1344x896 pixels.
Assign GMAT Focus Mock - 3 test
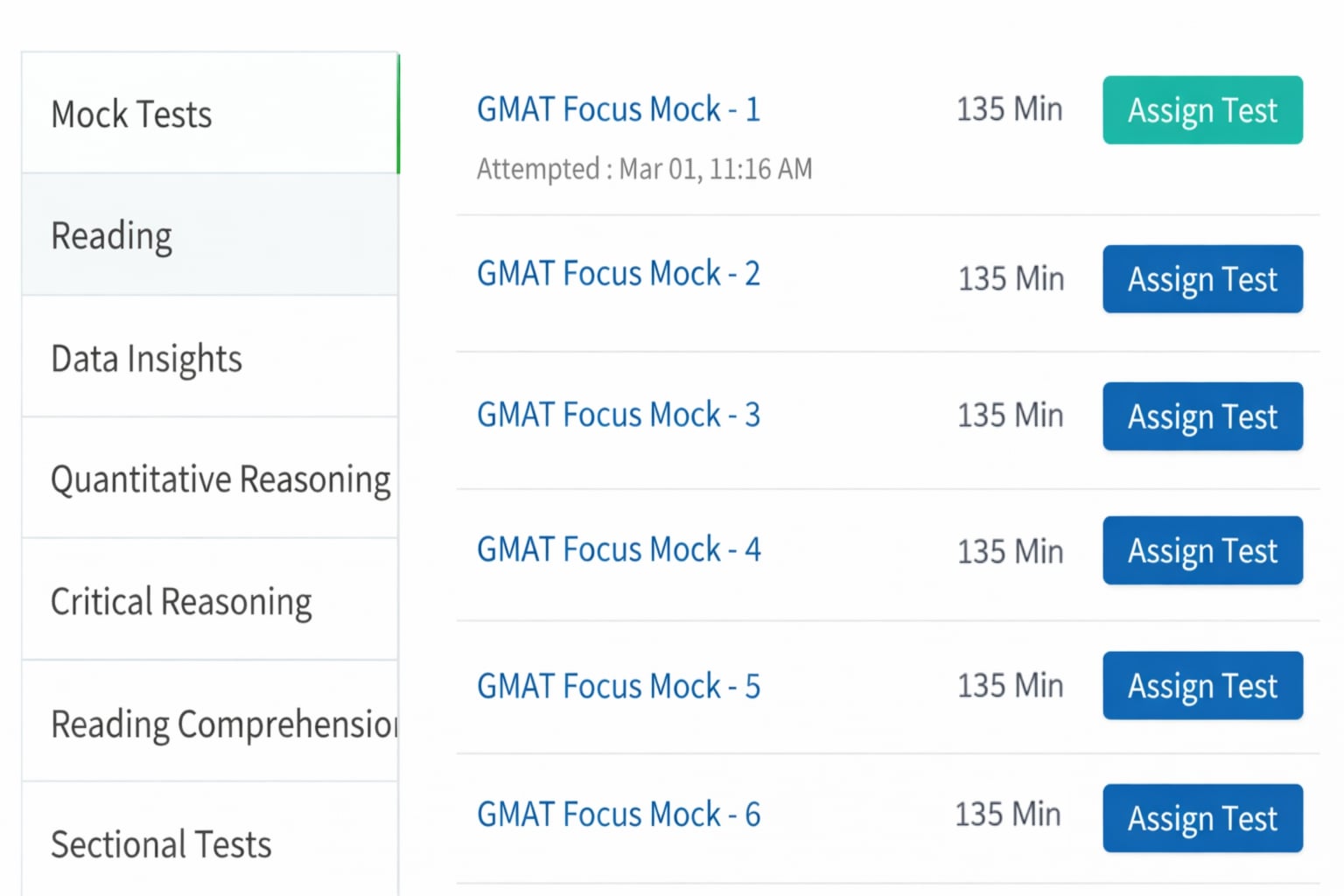tap(1202, 416)
